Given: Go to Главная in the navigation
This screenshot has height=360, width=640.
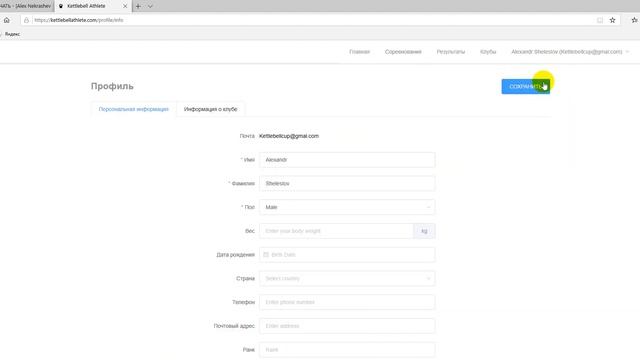Looking at the screenshot, I should tap(360, 52).
